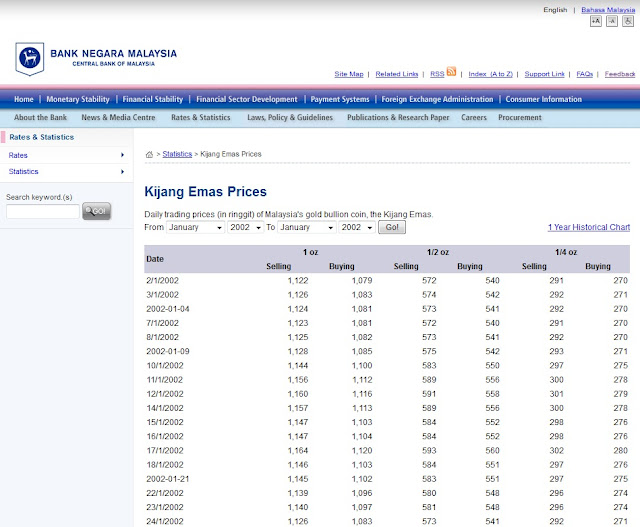The image size is (640, 527).
Task: Open the Related Links link
Action: point(397,74)
